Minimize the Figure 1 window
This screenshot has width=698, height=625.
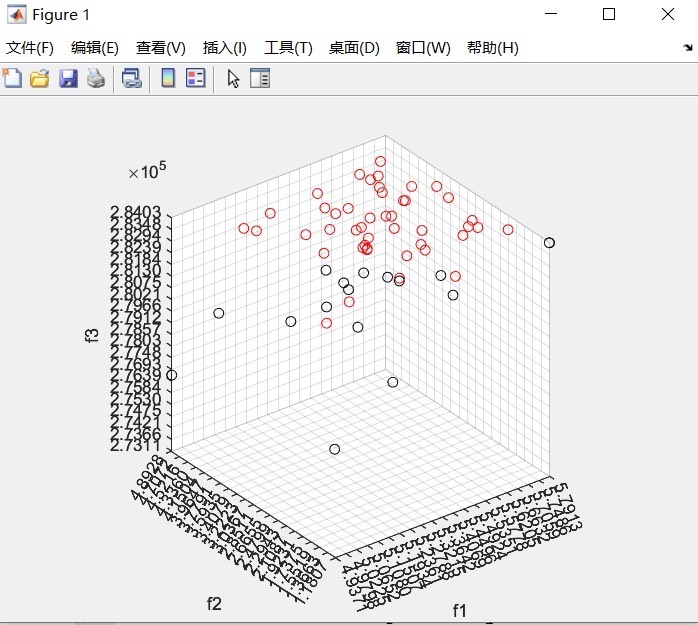pyautogui.click(x=551, y=14)
